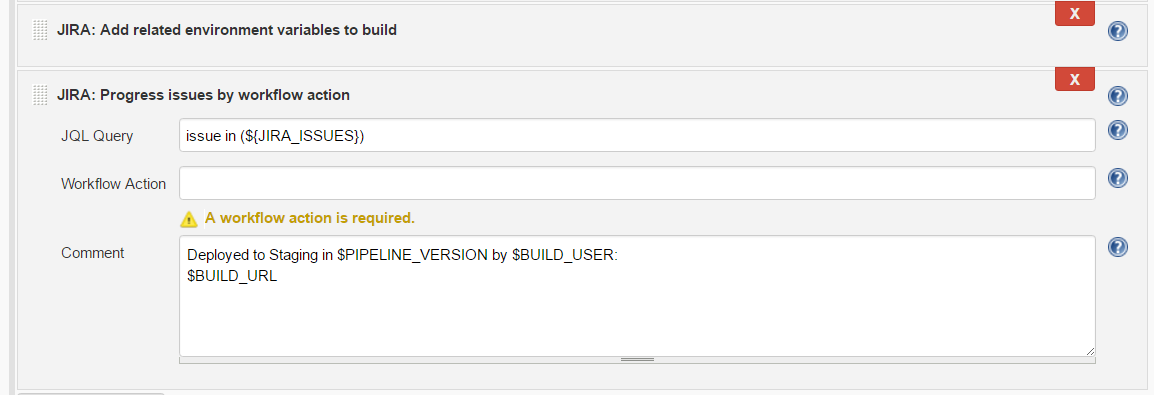Click the 'Workflow Action' label
Screen dimensions: 1154x395
(113, 184)
